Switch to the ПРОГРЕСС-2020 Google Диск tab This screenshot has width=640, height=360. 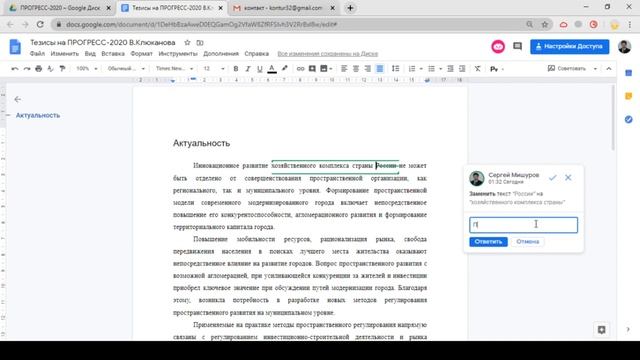tap(60, 8)
